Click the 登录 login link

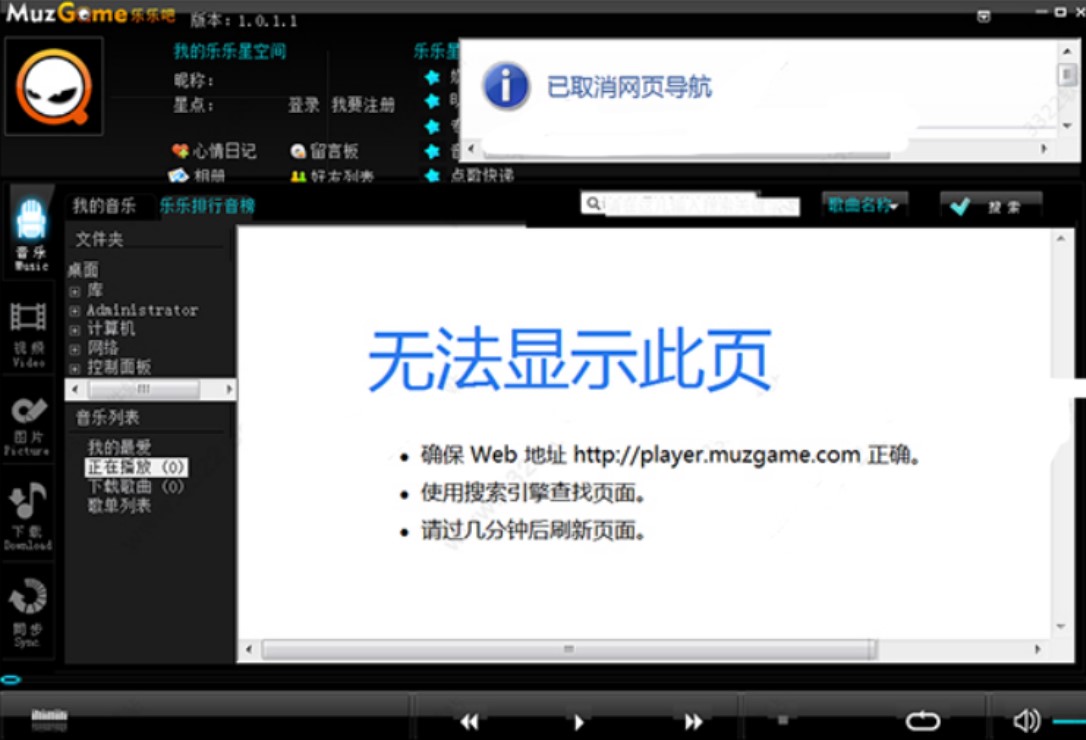[x=303, y=105]
